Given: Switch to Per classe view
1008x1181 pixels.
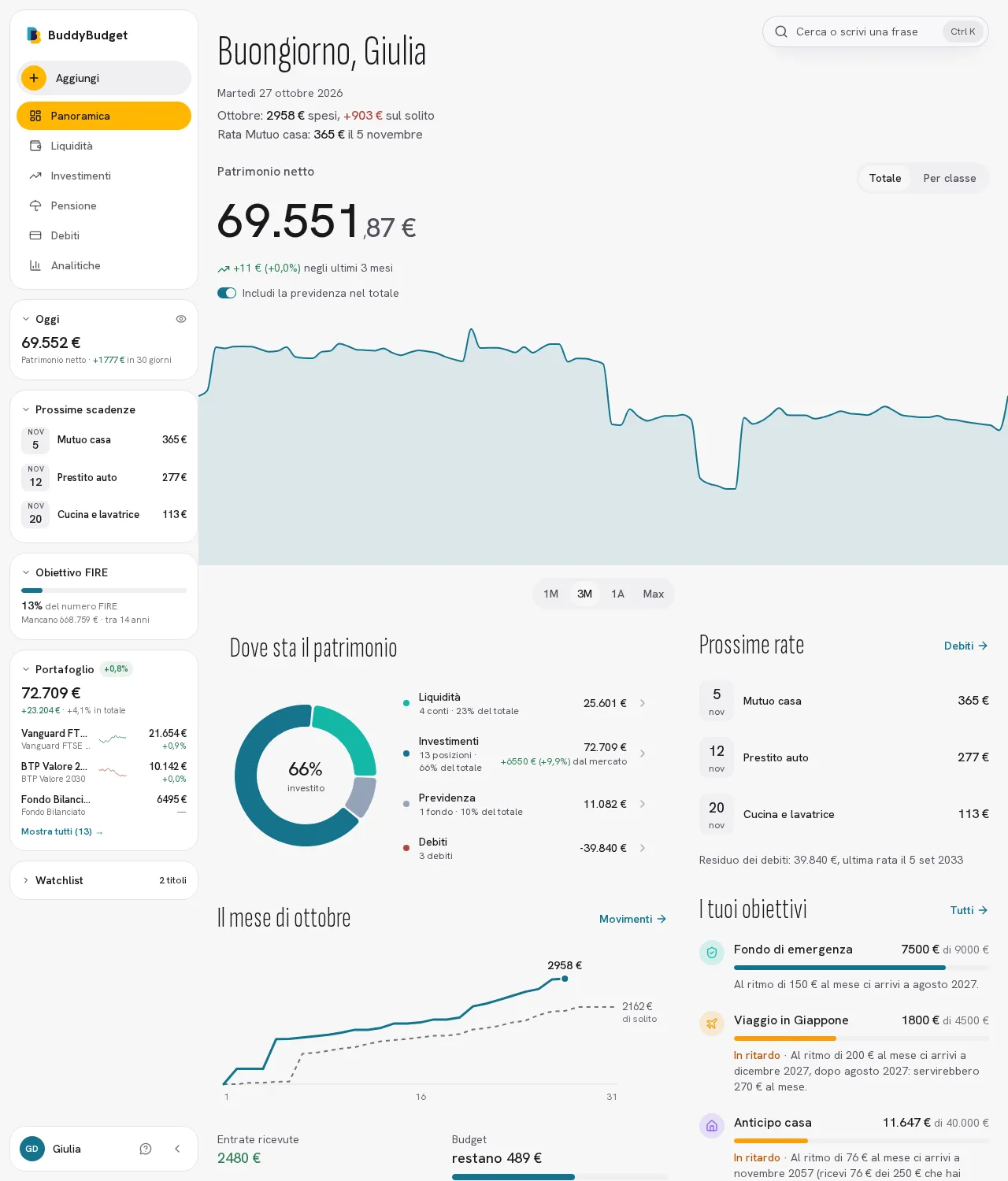Looking at the screenshot, I should click(950, 178).
